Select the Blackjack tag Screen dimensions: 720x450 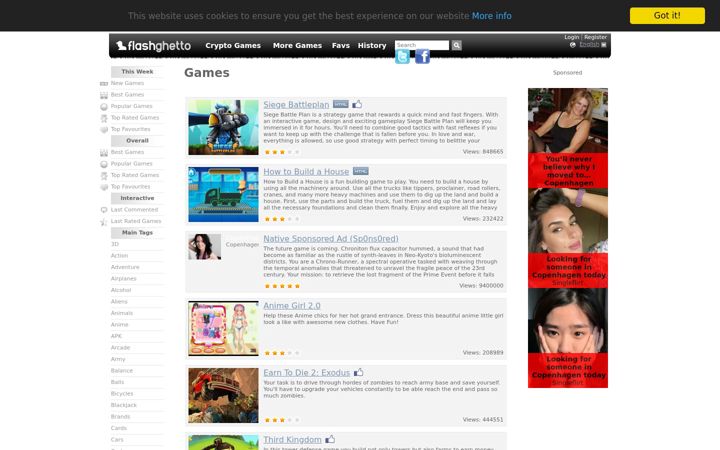[124, 405]
